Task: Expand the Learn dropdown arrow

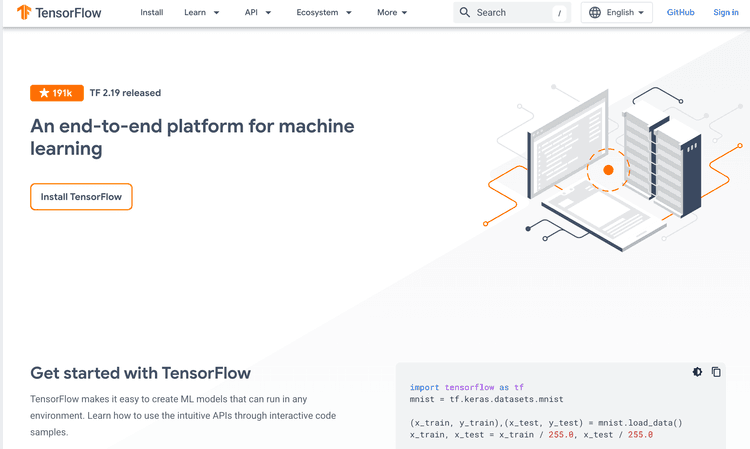Action: 216,13
